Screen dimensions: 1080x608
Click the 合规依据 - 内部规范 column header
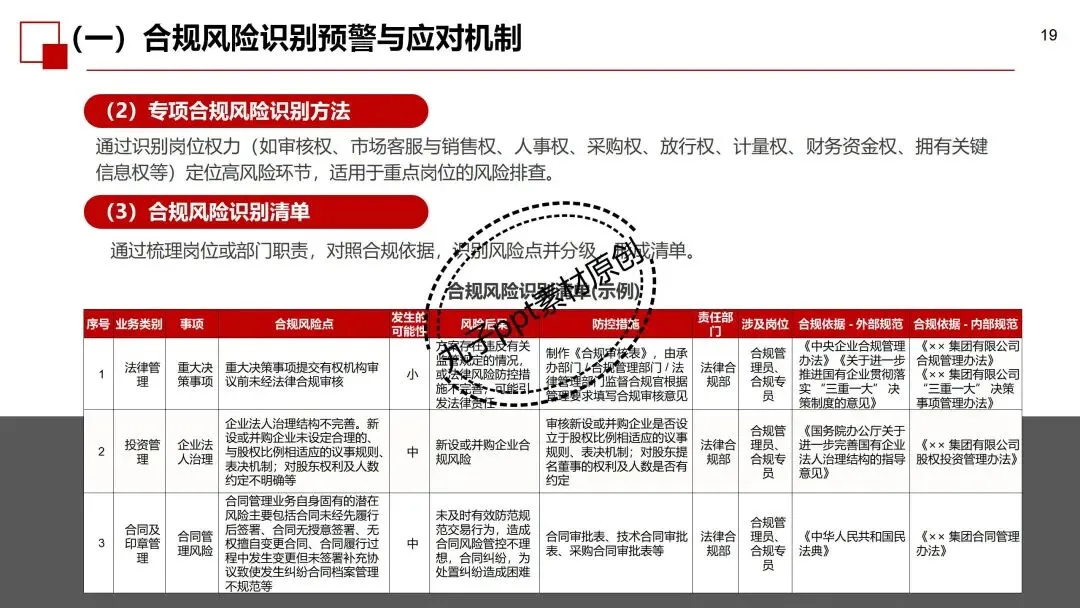966,324
